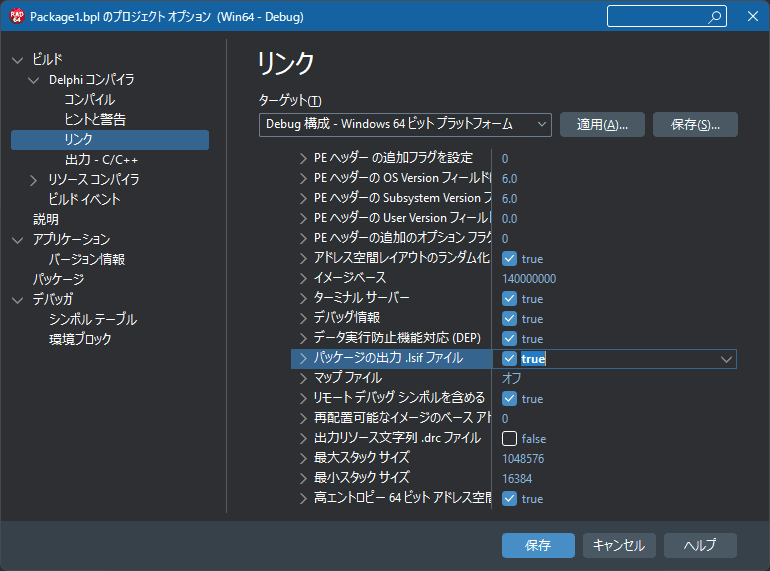Open the バージョン情報 page

point(87,259)
